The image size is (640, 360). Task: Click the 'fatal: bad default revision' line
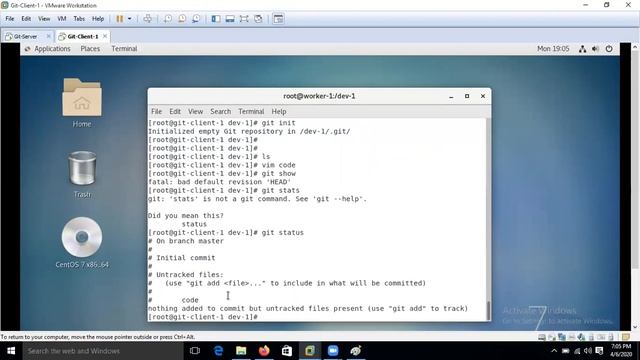pos(220,182)
